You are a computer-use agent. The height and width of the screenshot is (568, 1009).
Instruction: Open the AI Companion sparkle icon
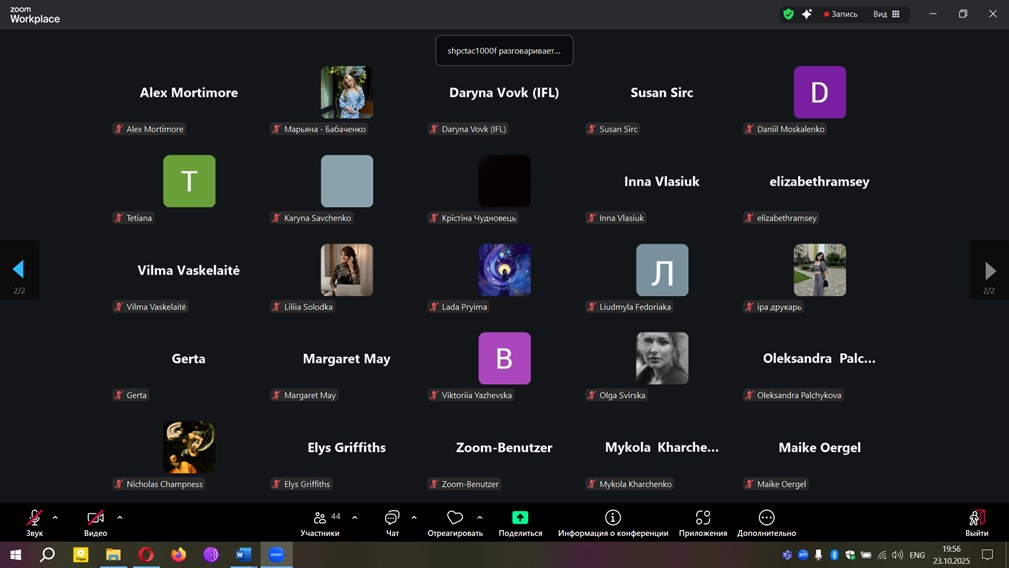tap(806, 14)
